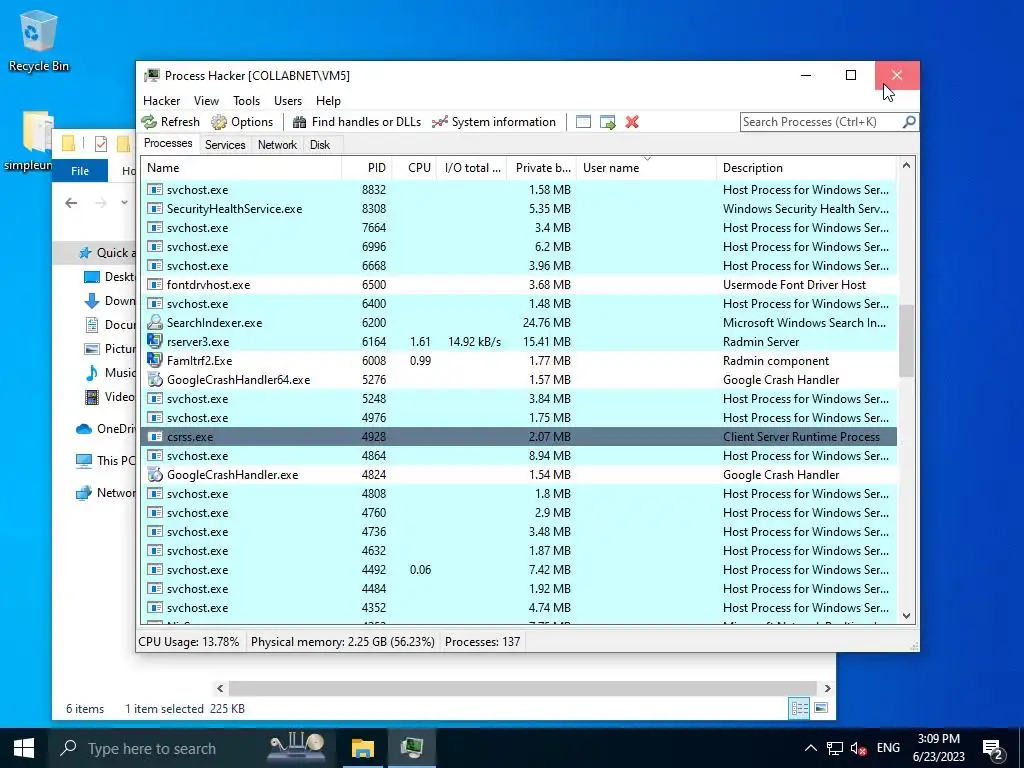Image resolution: width=1024 pixels, height=768 pixels.
Task: Sort by the Description column header
Action: click(x=807, y=168)
